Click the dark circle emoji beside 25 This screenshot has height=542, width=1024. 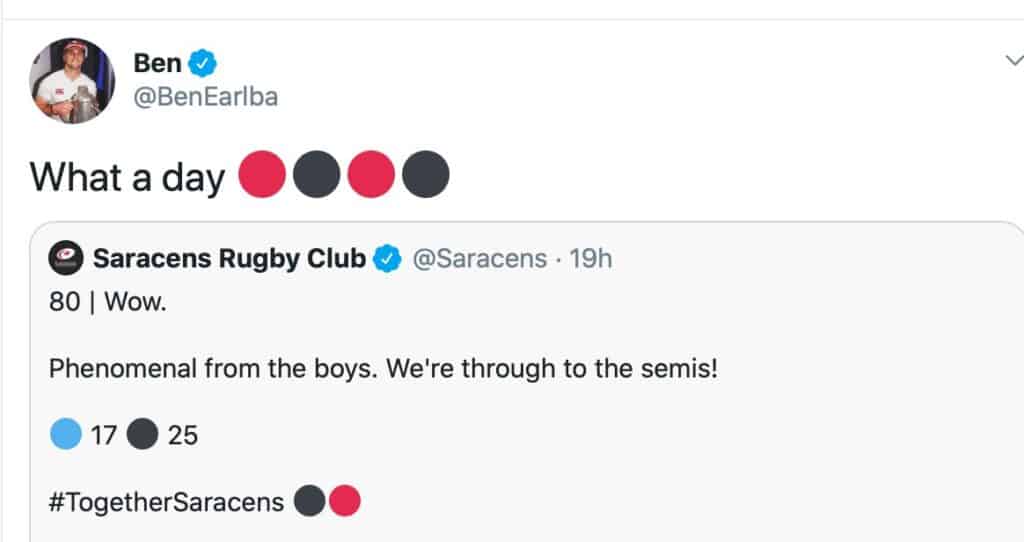coord(142,434)
